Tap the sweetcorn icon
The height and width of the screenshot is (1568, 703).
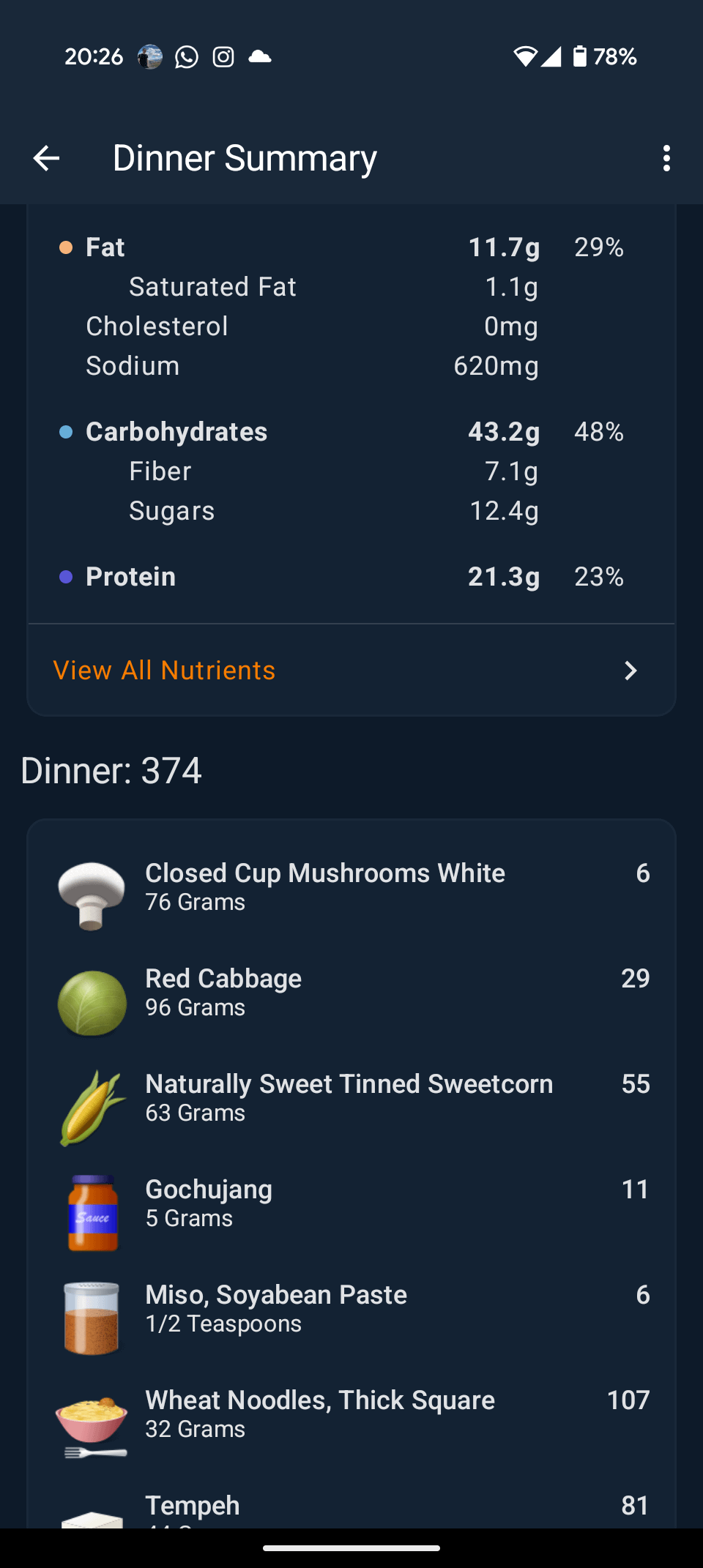92,1108
